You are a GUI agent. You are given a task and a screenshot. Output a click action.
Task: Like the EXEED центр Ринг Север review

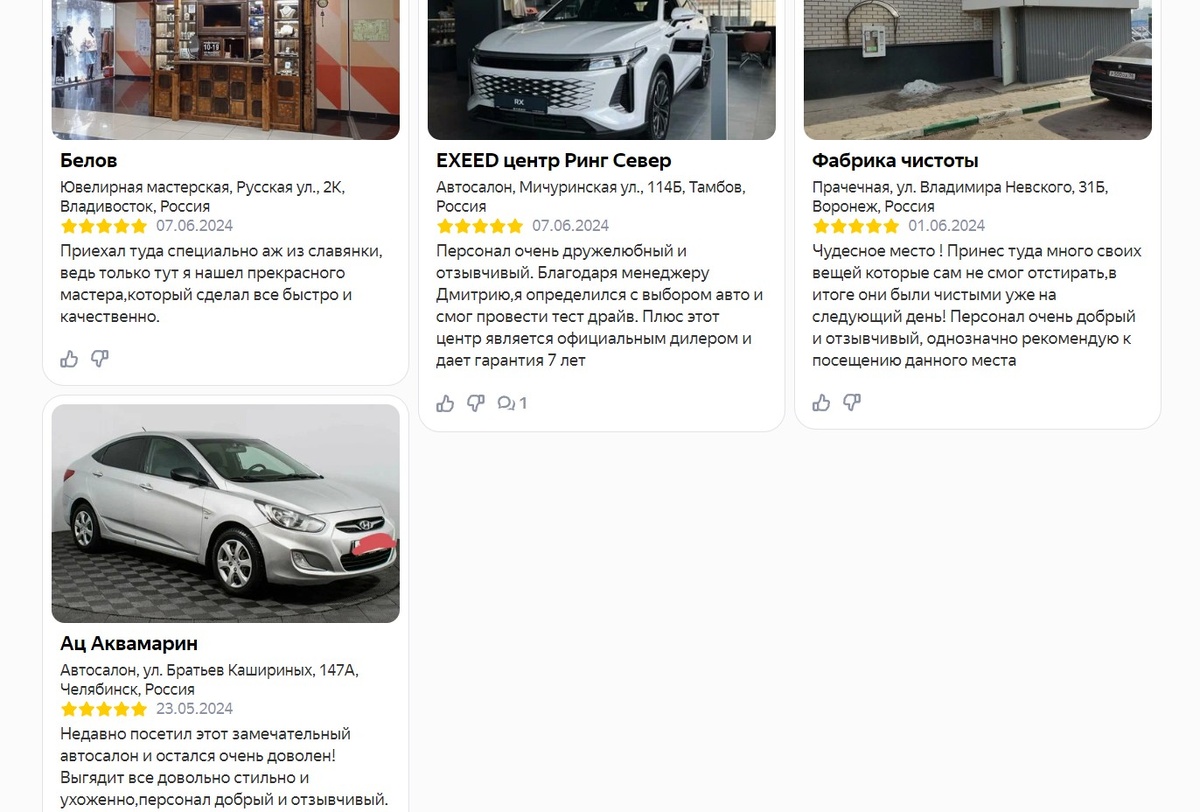445,403
